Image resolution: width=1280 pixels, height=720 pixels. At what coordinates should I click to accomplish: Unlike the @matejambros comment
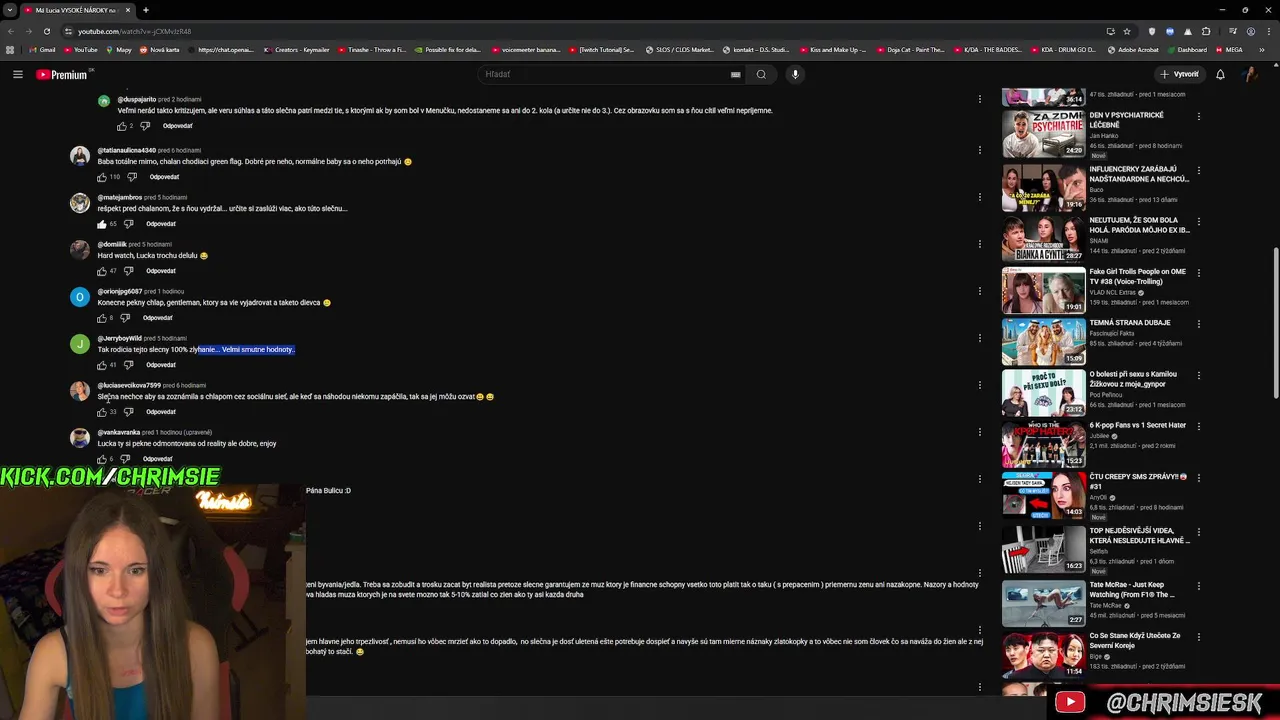click(102, 224)
